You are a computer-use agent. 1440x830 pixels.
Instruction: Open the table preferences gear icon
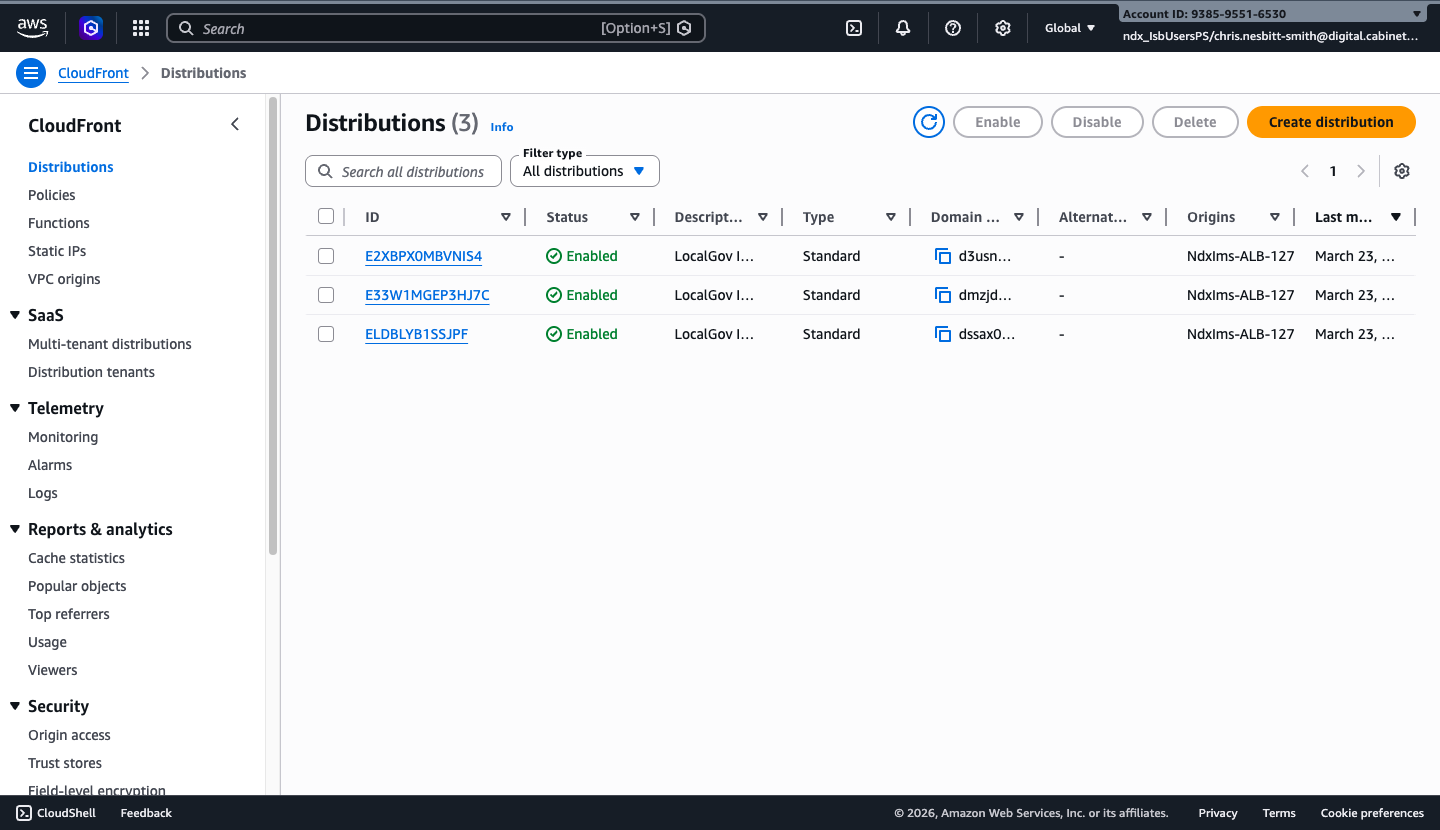pyautogui.click(x=1401, y=171)
